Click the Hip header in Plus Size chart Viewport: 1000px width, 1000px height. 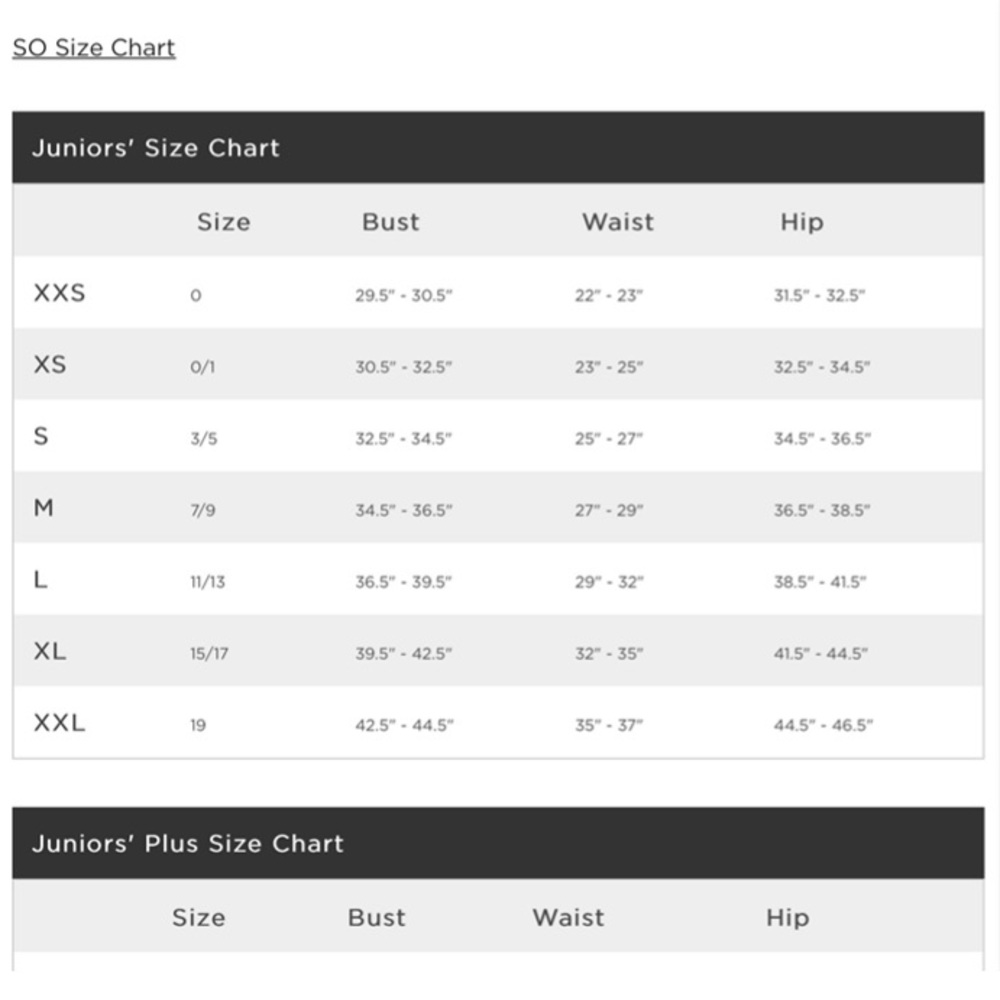point(788,918)
